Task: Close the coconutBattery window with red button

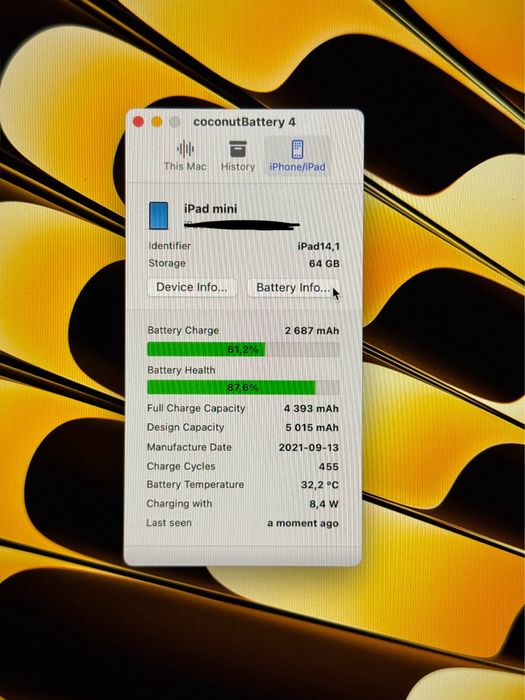Action: pyautogui.click(x=138, y=121)
